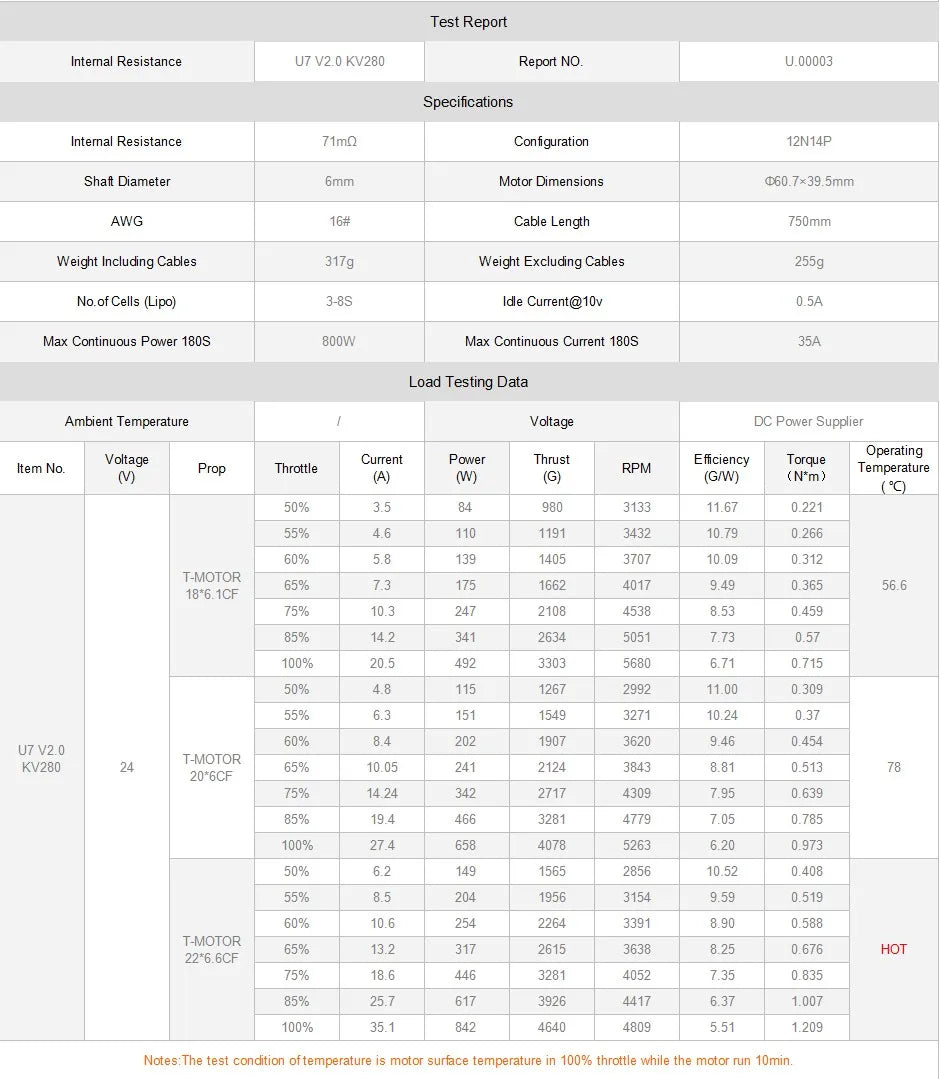940x1079 pixels.
Task: Click the Internal Resistance 71mΩ value
Action: 338,141
